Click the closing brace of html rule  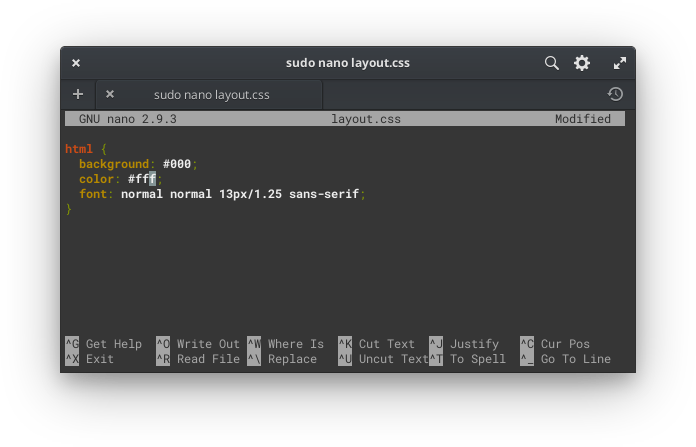coord(69,209)
